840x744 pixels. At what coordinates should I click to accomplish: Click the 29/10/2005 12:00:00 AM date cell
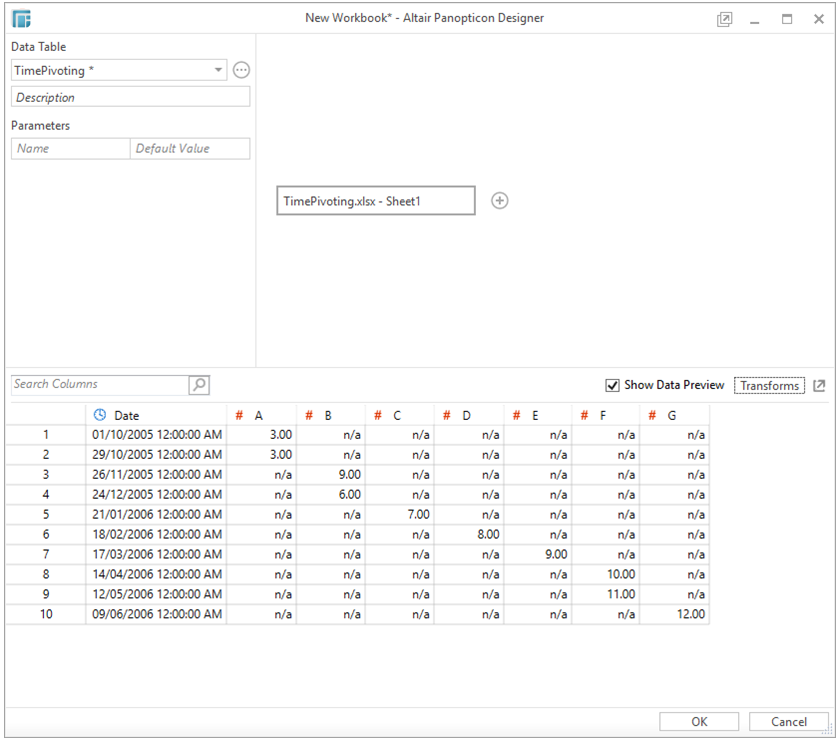click(x=156, y=455)
